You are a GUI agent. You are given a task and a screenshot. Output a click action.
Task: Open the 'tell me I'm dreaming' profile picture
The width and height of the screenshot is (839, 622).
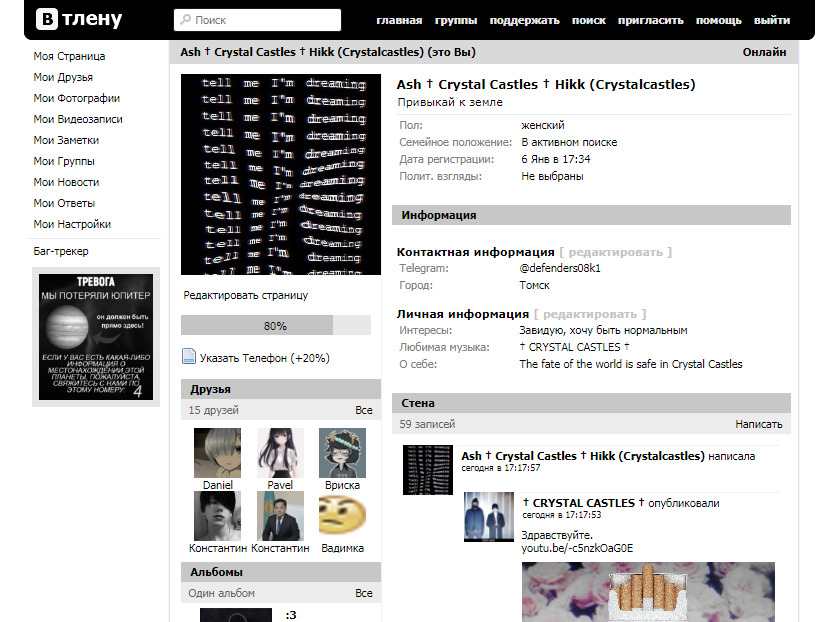click(281, 175)
